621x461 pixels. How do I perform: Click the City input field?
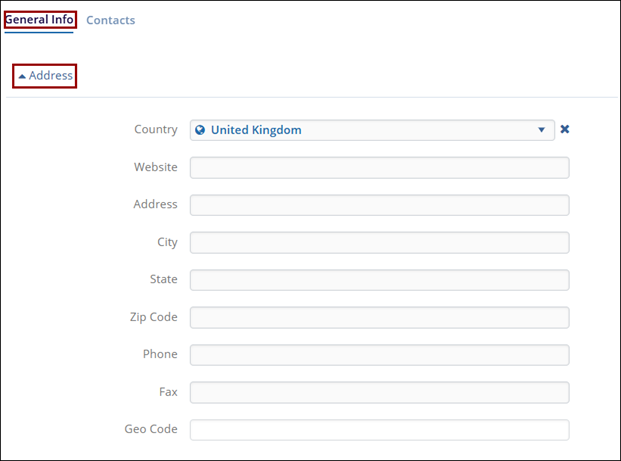[x=379, y=243]
